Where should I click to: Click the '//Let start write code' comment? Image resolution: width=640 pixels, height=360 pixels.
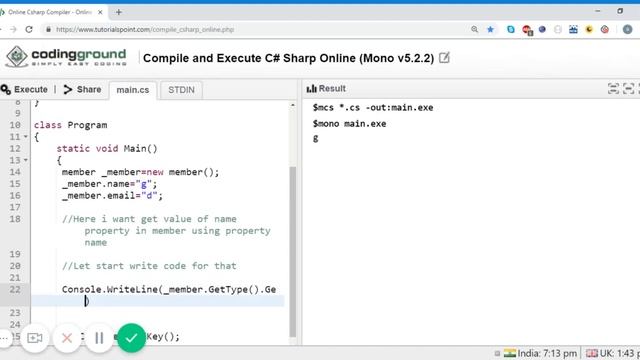tap(149, 266)
